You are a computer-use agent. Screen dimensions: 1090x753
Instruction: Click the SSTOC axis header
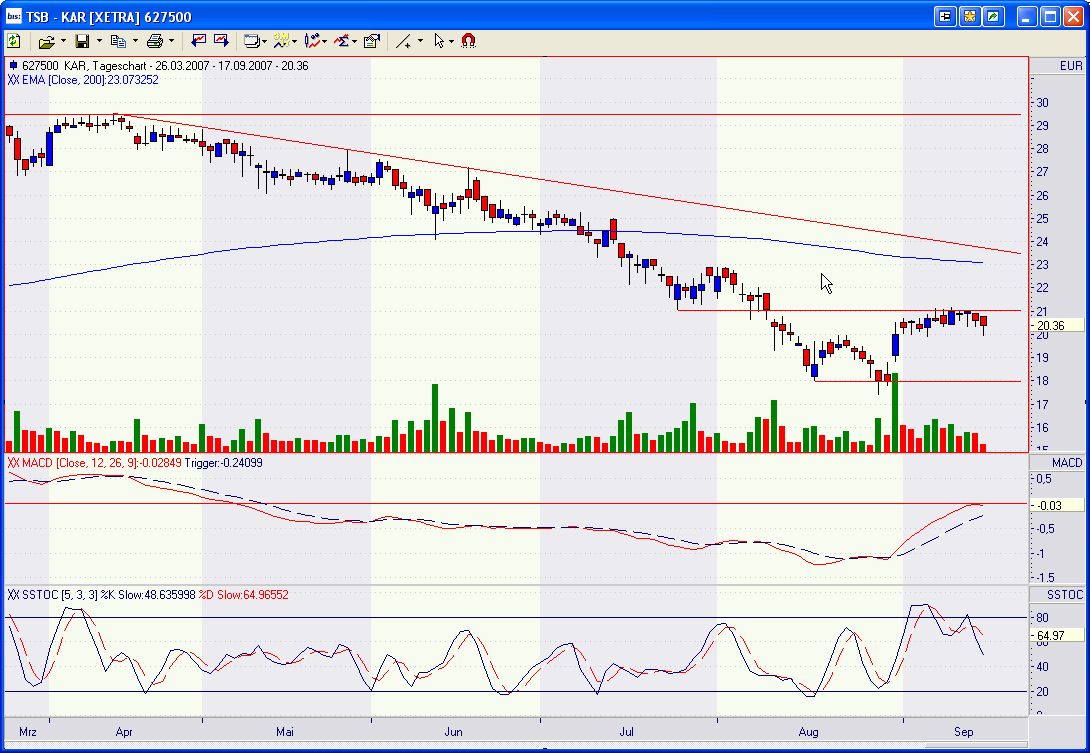pyautogui.click(x=1064, y=595)
